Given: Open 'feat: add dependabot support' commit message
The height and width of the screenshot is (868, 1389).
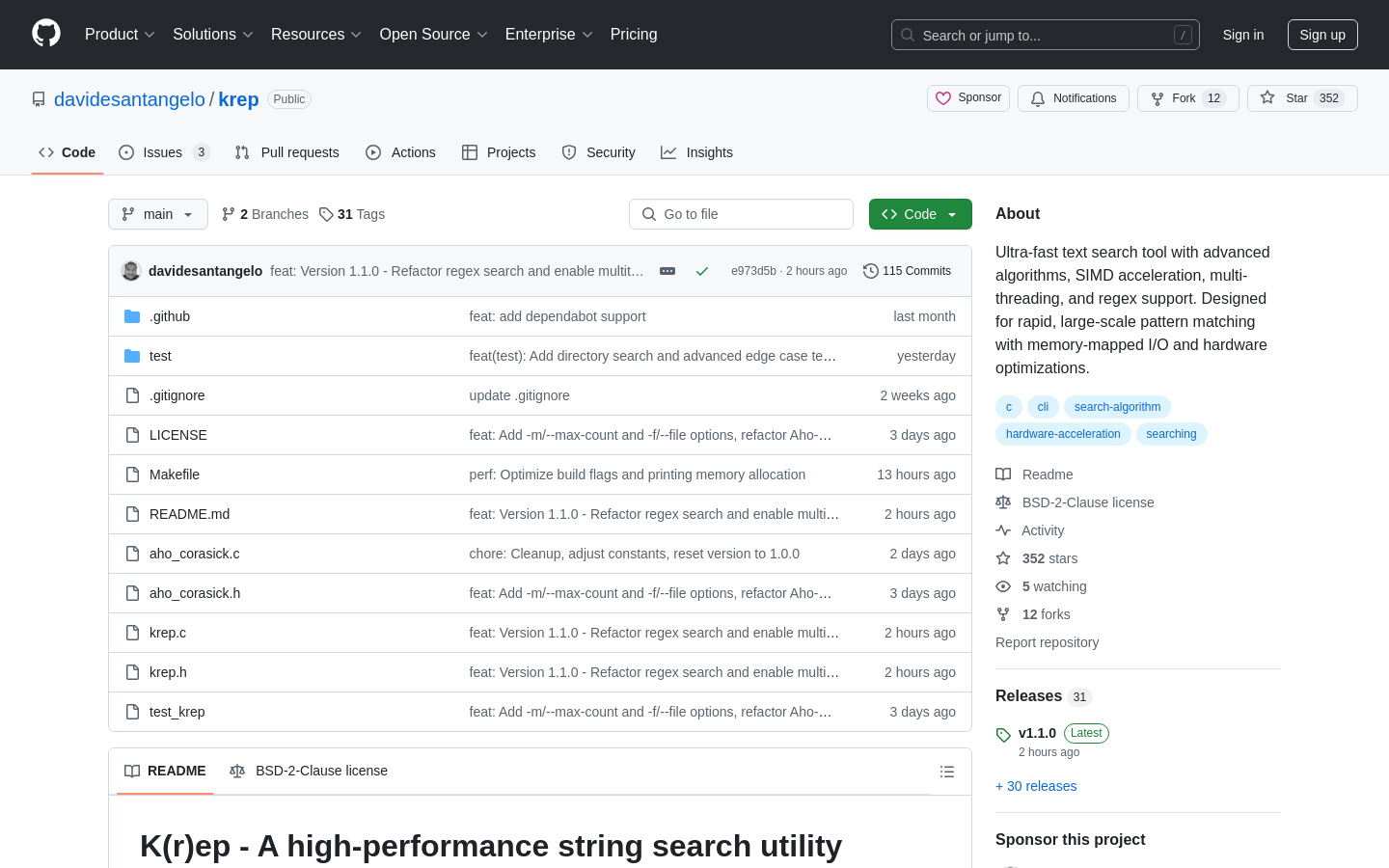Looking at the screenshot, I should 558,316.
